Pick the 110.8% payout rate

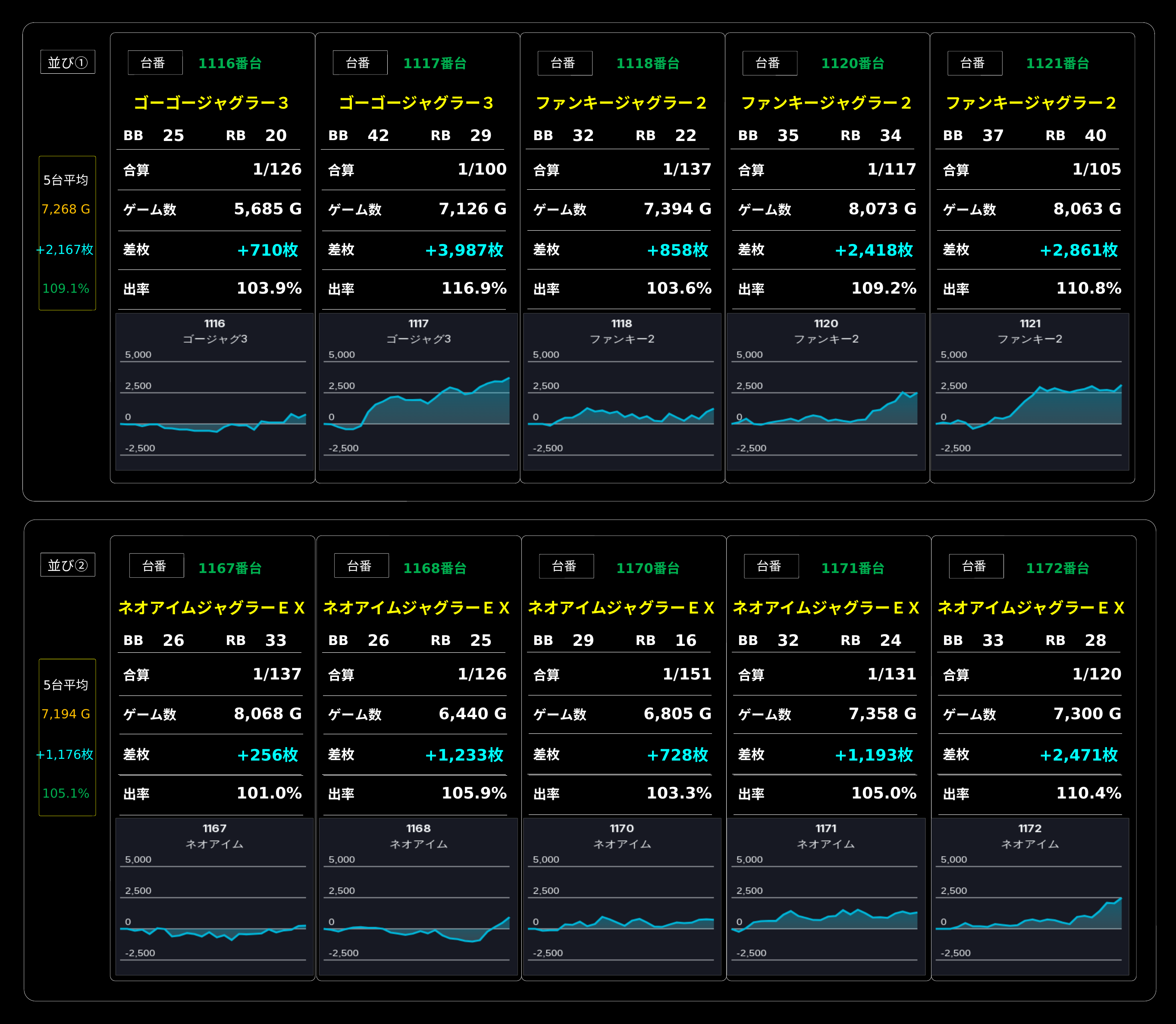click(x=1088, y=288)
